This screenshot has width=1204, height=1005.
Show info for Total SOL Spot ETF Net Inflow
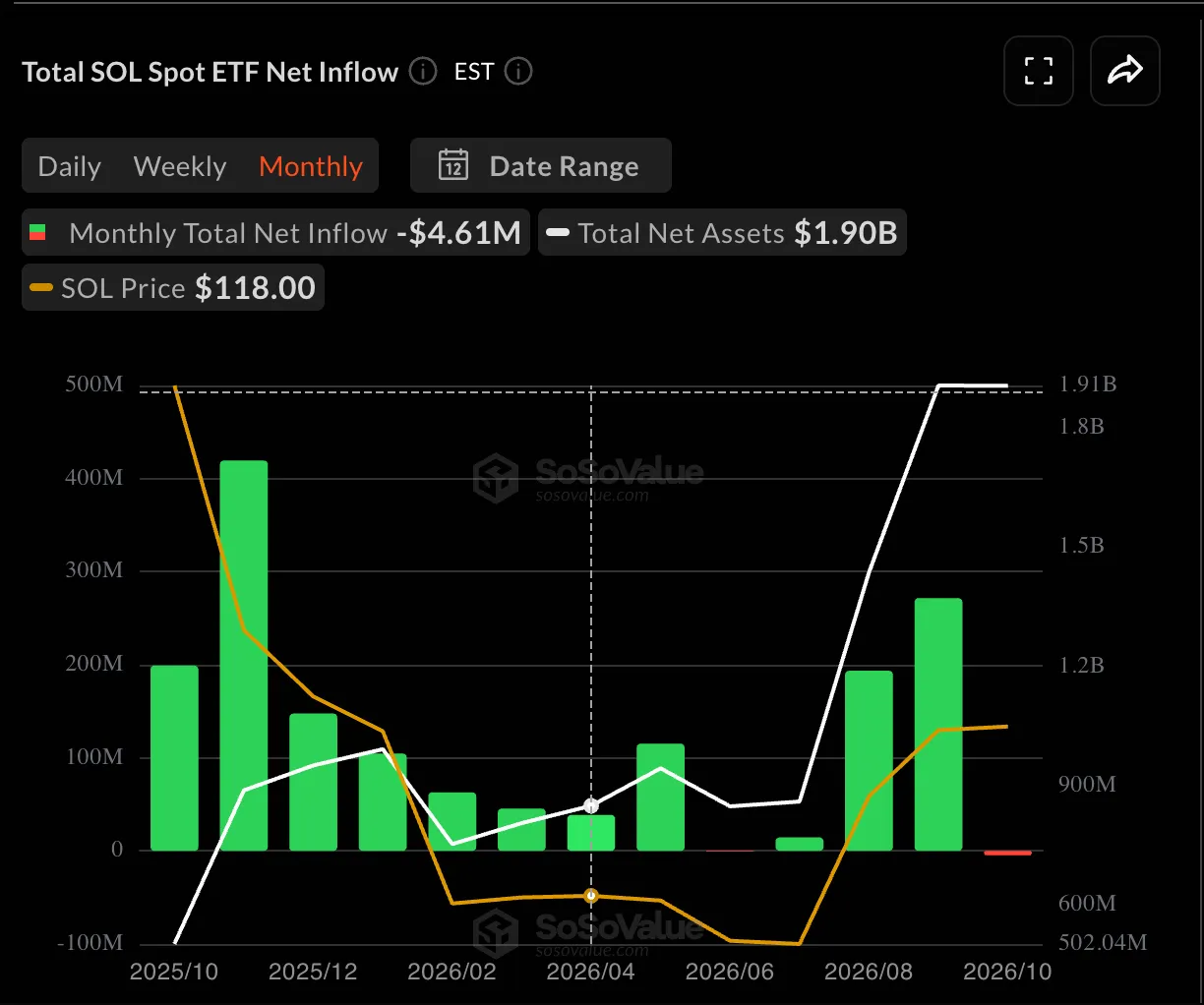(423, 72)
